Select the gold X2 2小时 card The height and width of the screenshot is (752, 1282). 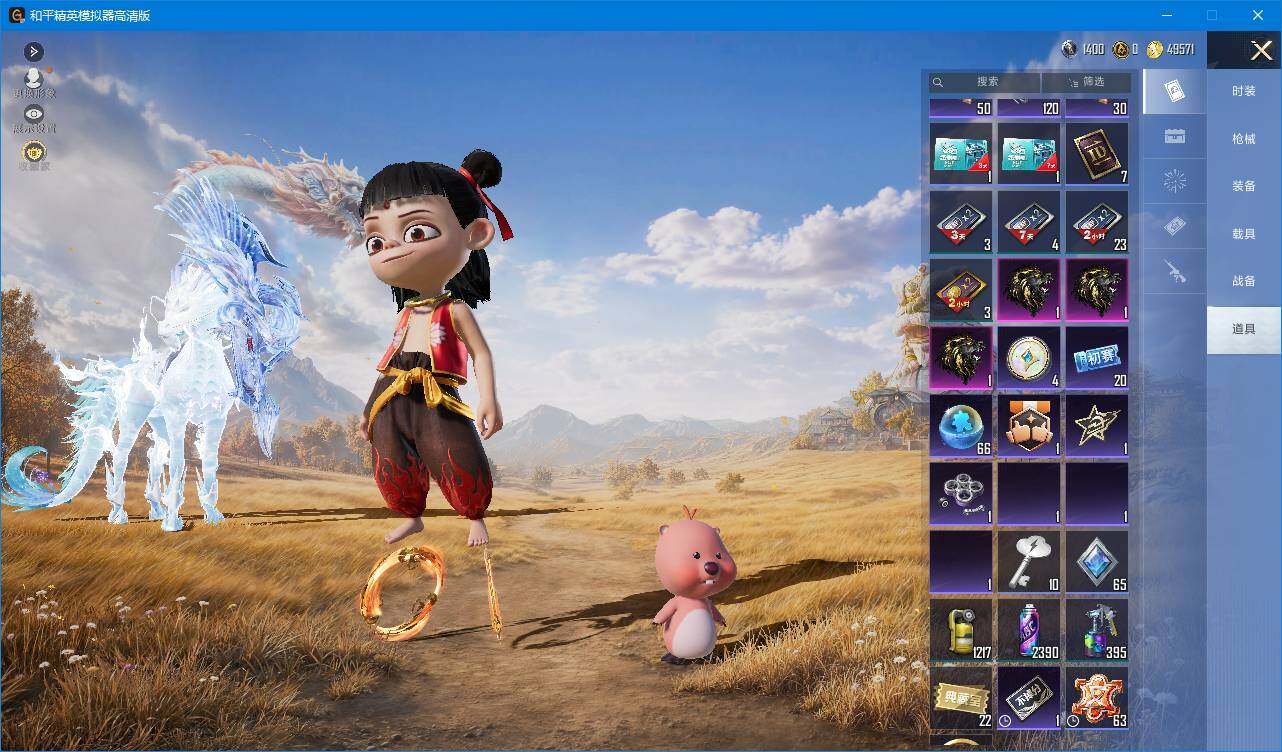pyautogui.click(x=961, y=290)
